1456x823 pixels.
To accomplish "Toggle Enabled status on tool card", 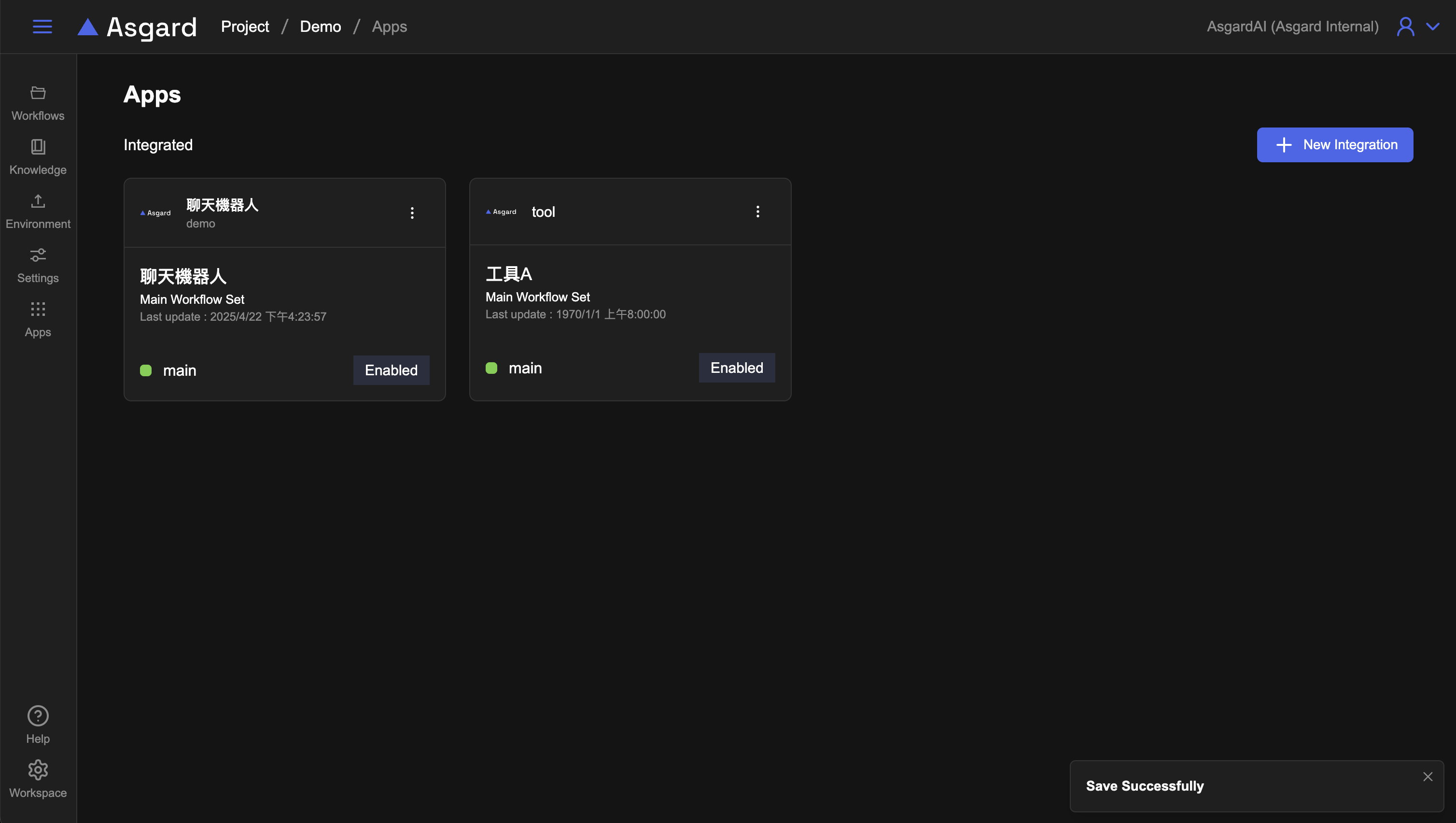I will [737, 368].
